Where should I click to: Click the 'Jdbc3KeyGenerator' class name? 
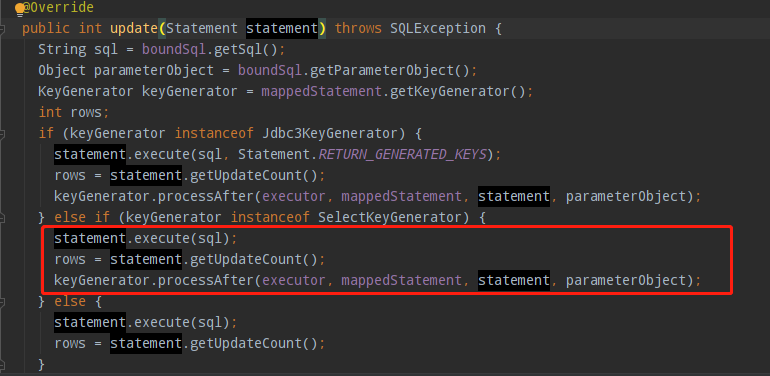(330, 134)
